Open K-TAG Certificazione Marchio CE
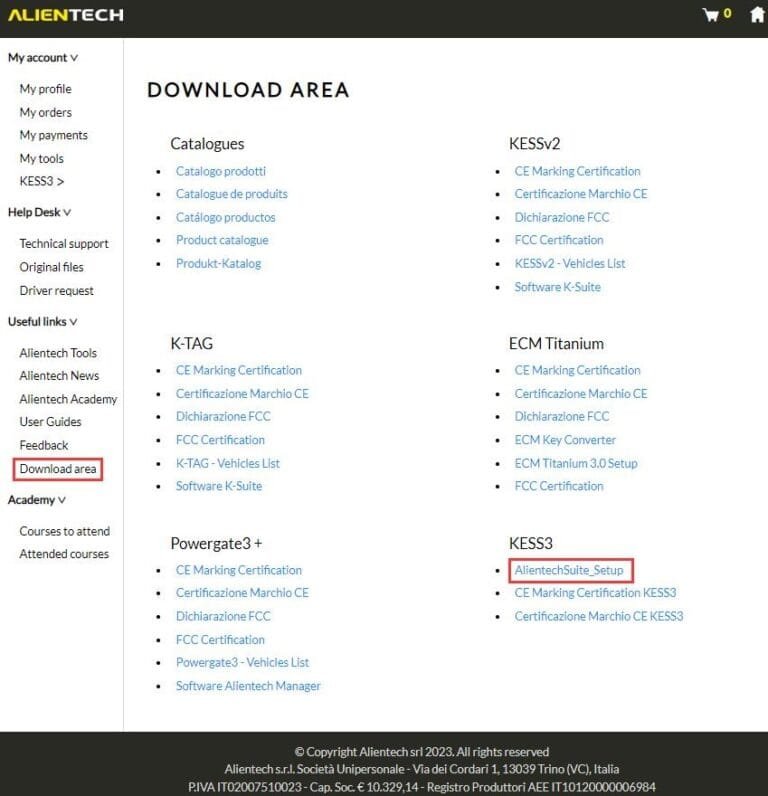The height and width of the screenshot is (796, 768). coord(242,393)
